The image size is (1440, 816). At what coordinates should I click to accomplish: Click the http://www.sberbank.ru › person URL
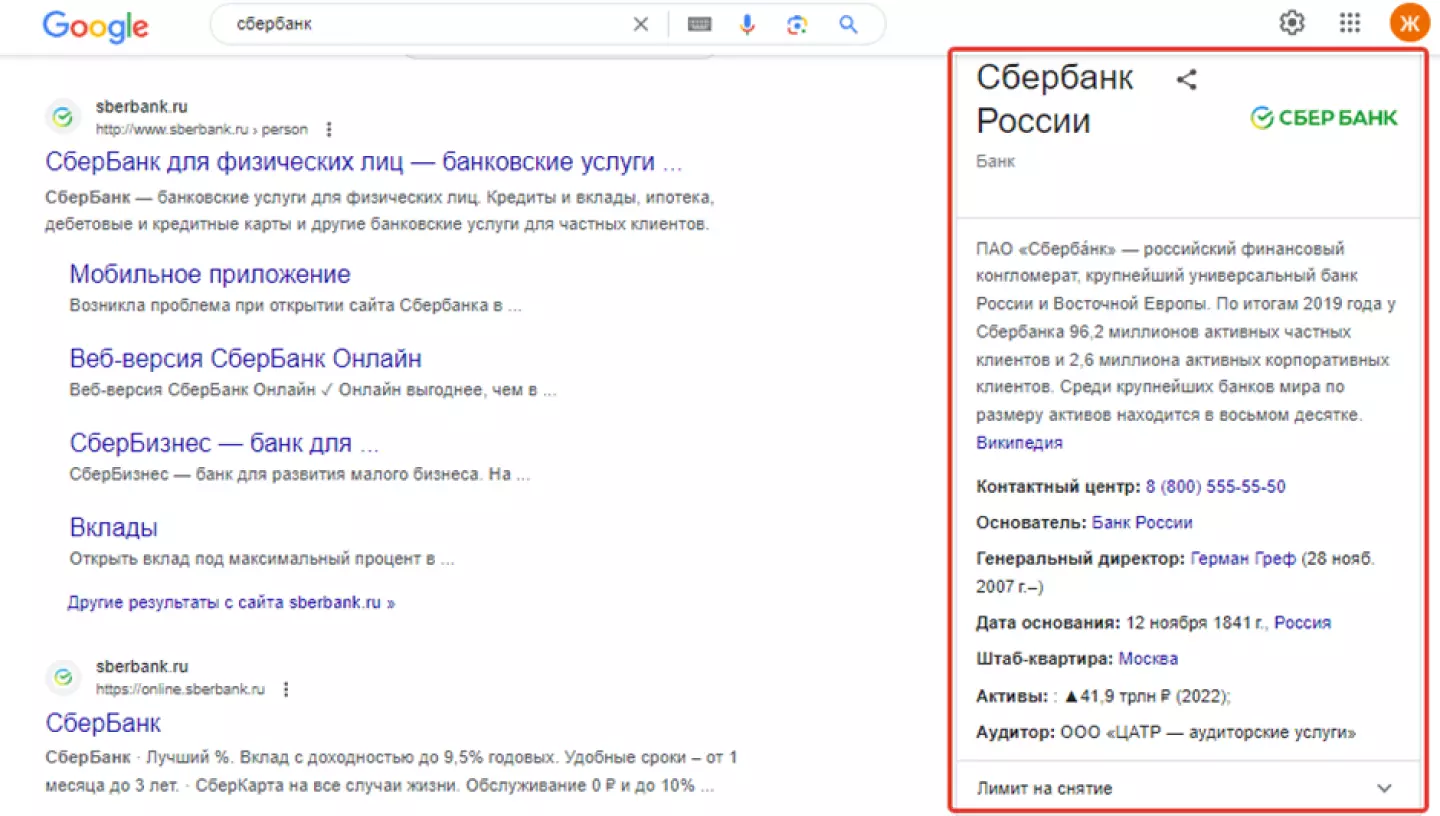tap(202, 129)
